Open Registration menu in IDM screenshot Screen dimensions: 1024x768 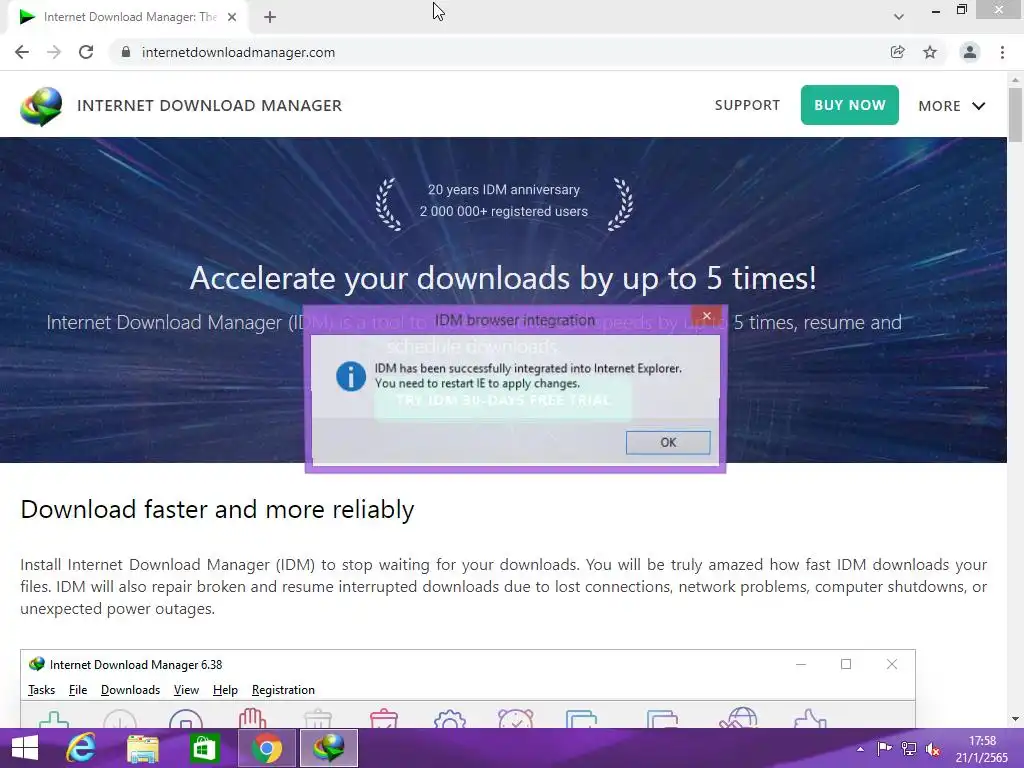pos(283,690)
